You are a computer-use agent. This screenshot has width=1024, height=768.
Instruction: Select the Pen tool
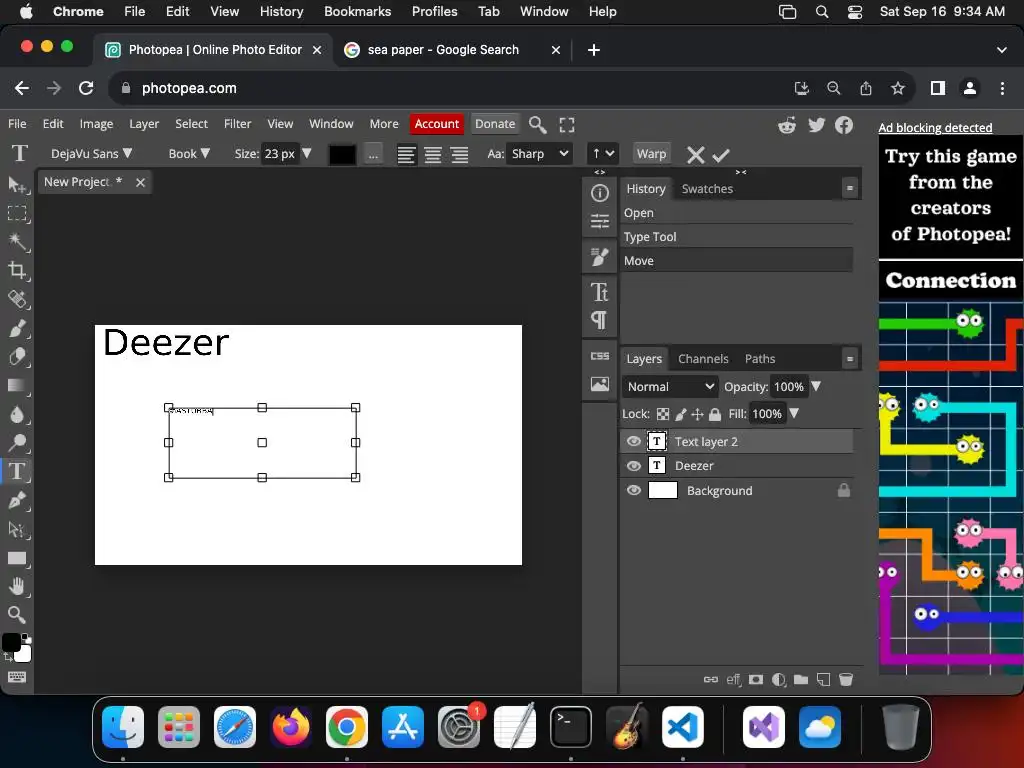click(x=17, y=500)
